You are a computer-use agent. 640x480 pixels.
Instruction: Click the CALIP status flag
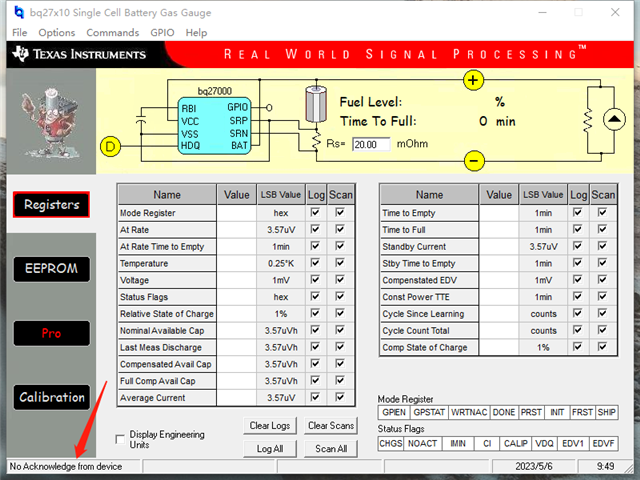tap(516, 443)
